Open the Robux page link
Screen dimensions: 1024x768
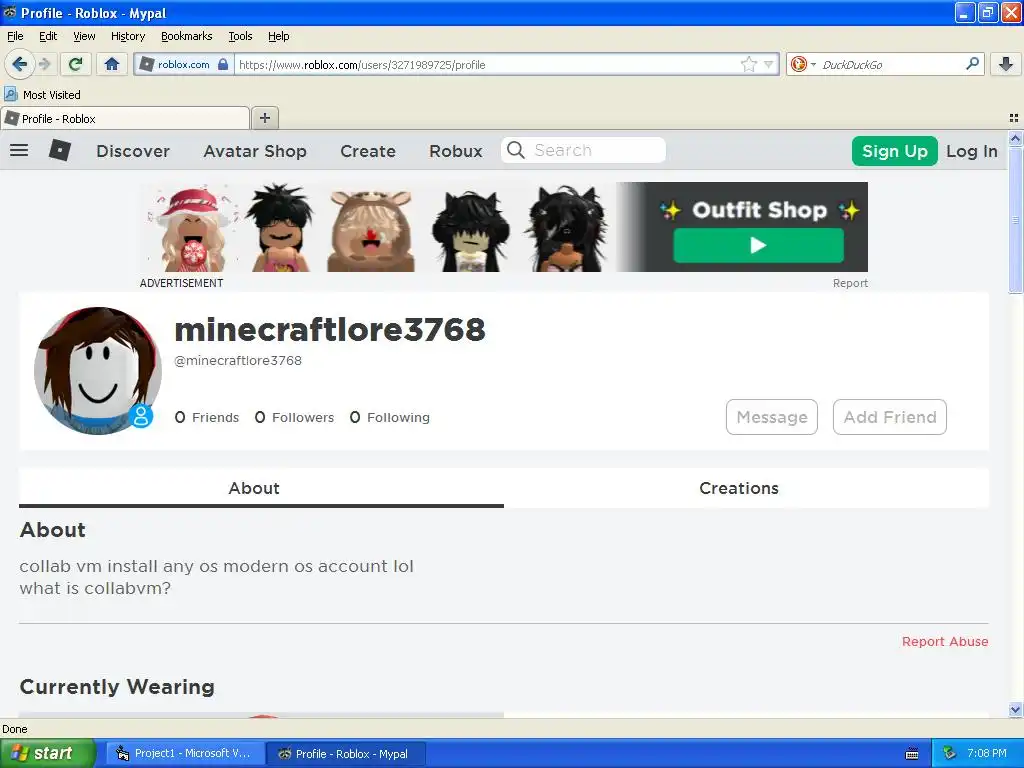(455, 151)
